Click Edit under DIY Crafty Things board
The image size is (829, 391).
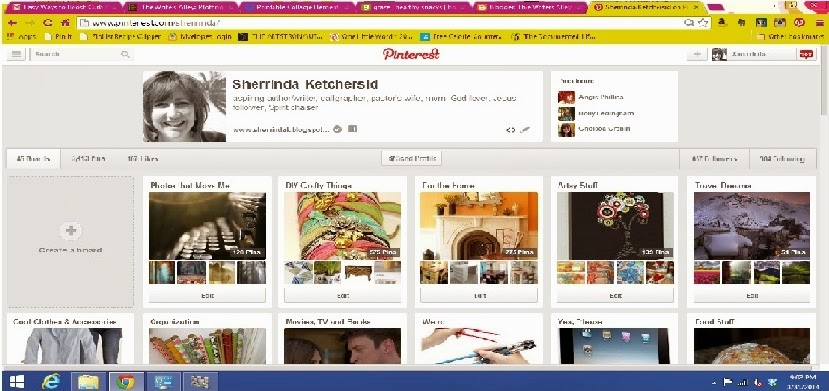343,296
